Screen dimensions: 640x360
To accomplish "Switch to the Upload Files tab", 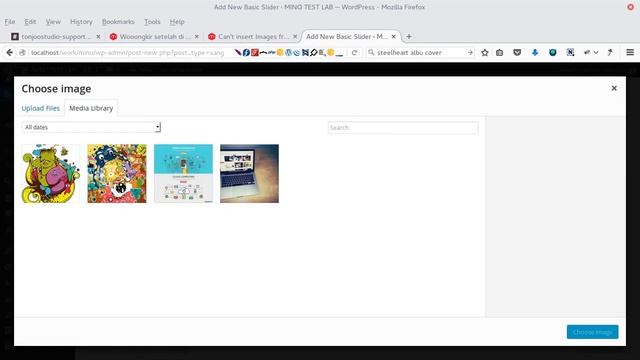I will 40,108.
